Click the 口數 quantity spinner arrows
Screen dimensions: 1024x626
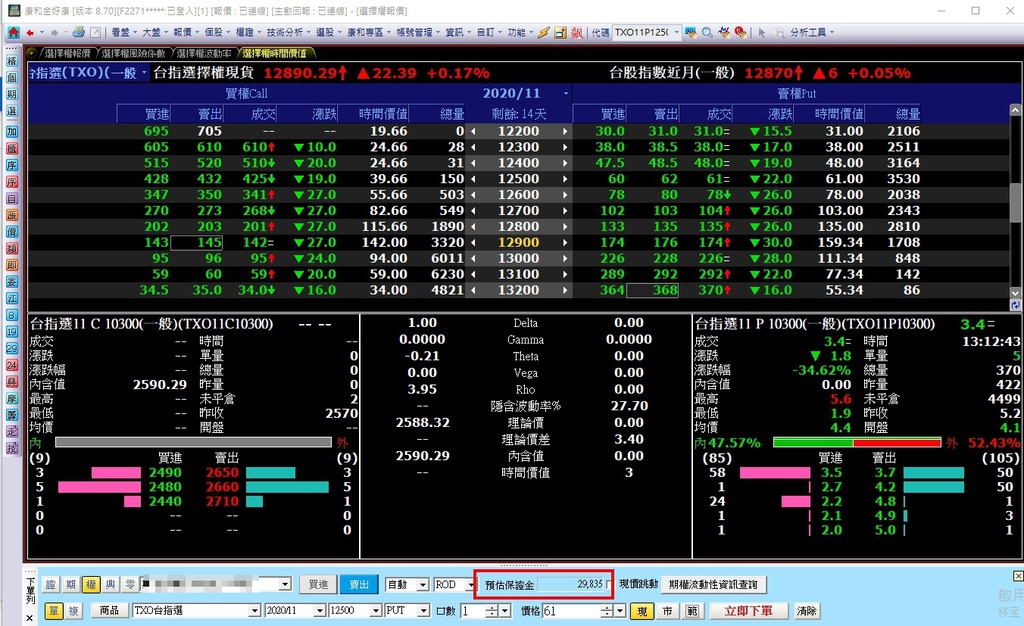click(492, 611)
